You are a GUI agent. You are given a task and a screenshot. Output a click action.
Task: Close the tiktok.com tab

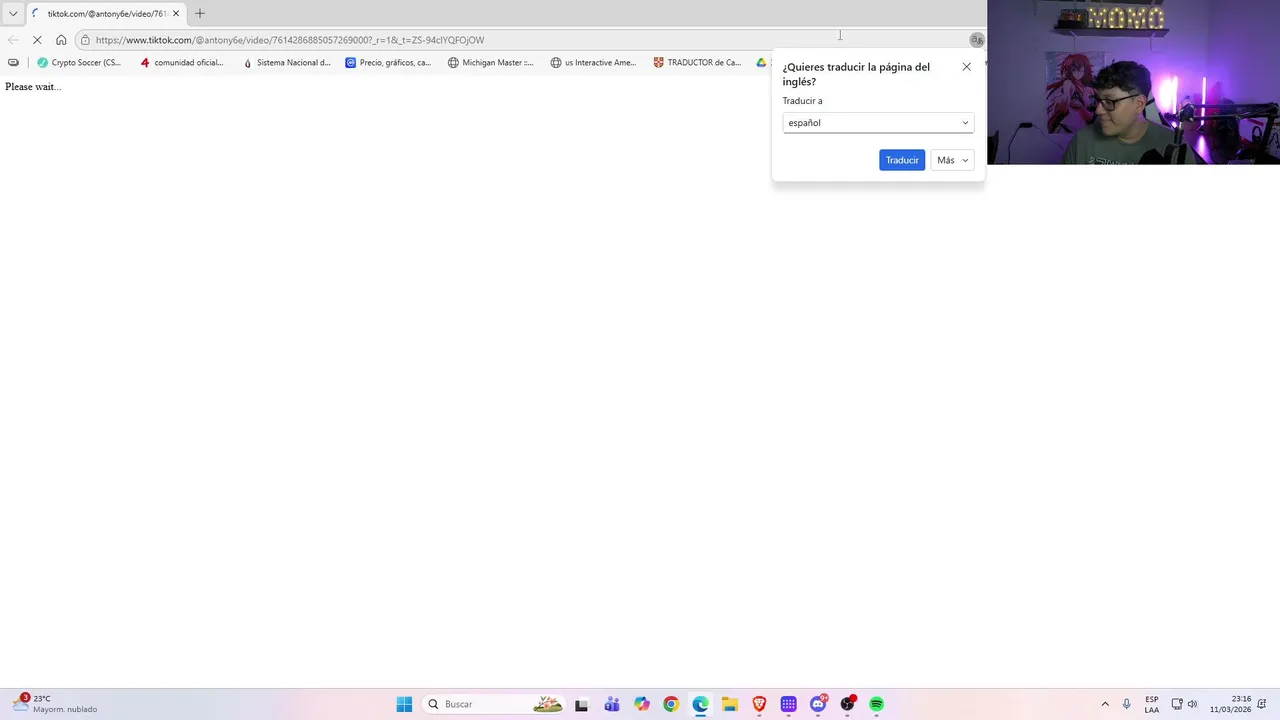[x=176, y=14]
